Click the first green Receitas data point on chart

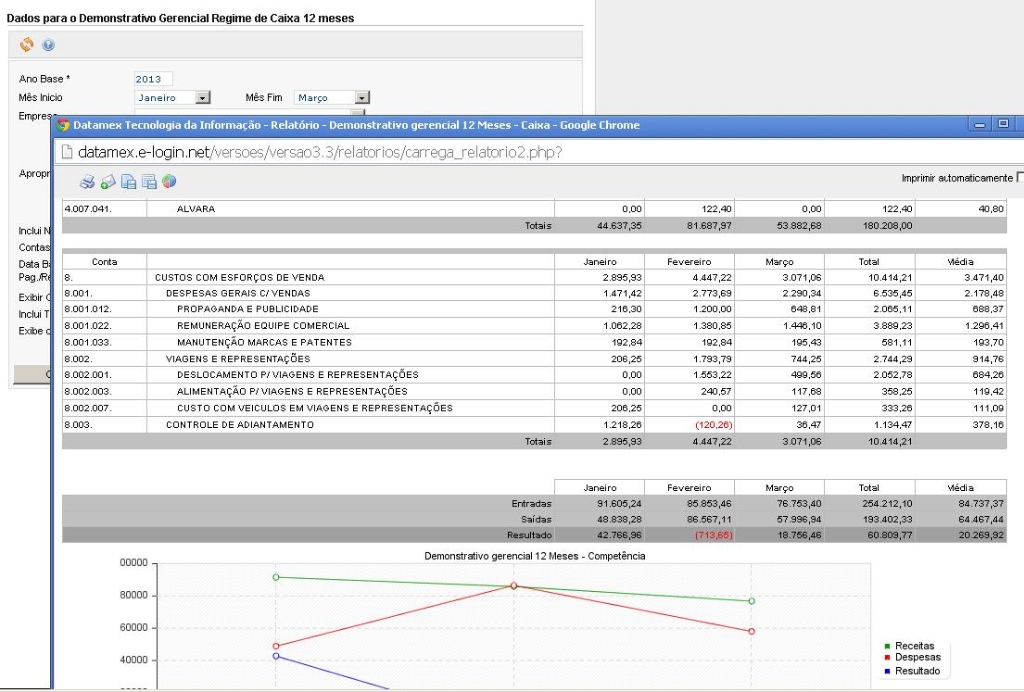pos(276,577)
